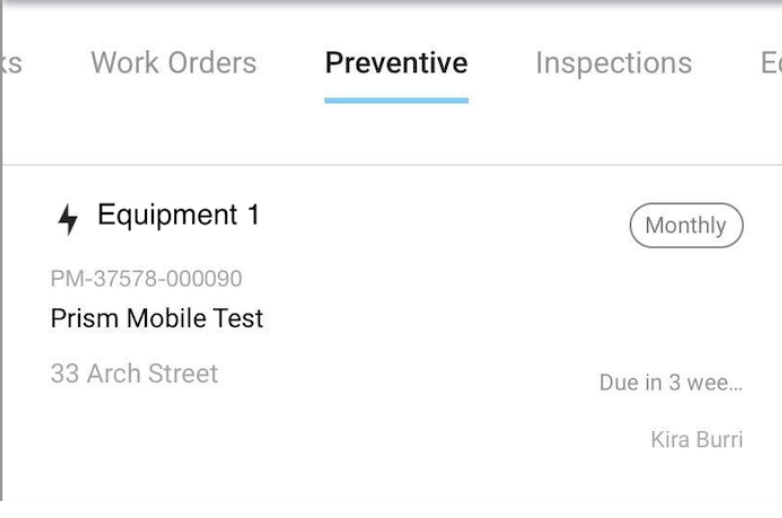Click the blue underline beneath Preventive
Screen dimensions: 782x518
tap(396, 100)
